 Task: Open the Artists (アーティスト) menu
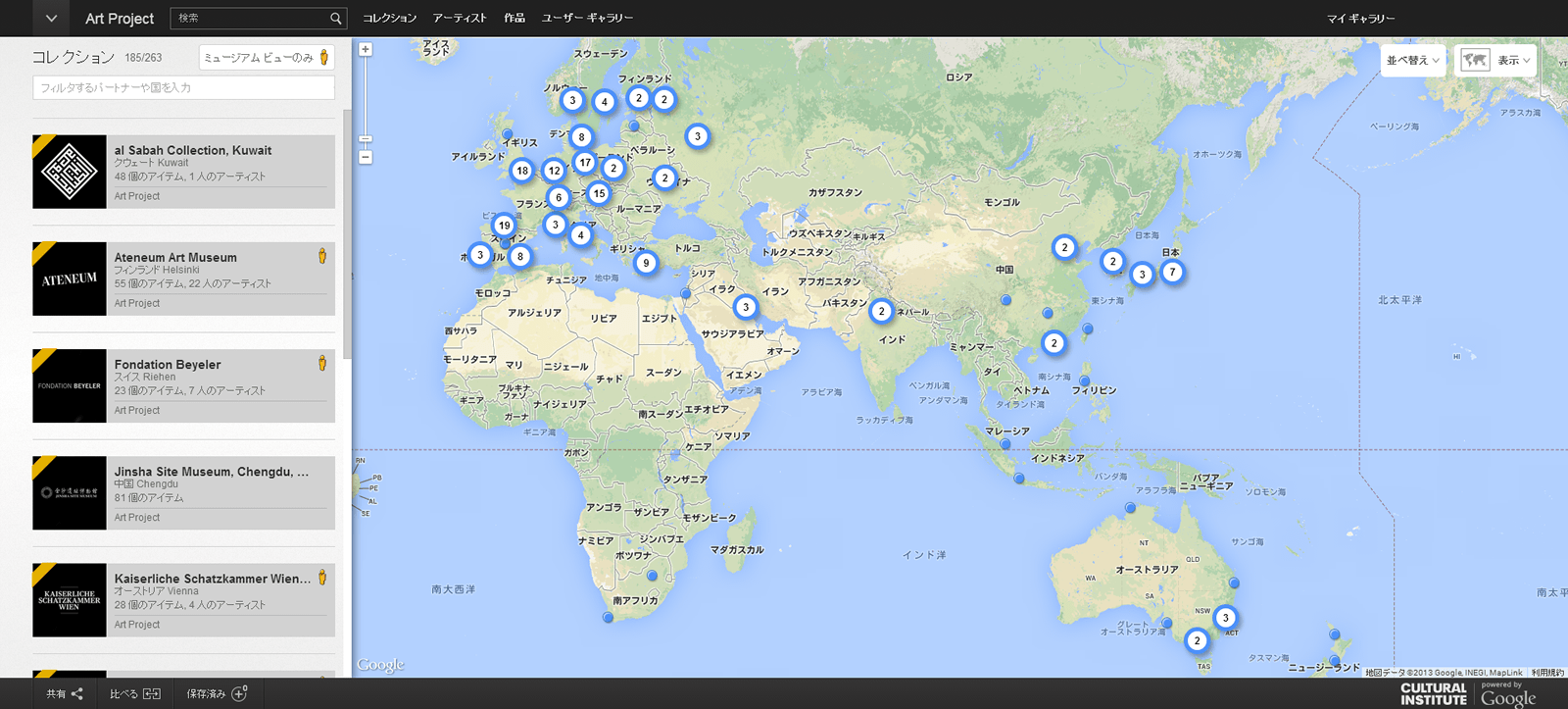[460, 19]
